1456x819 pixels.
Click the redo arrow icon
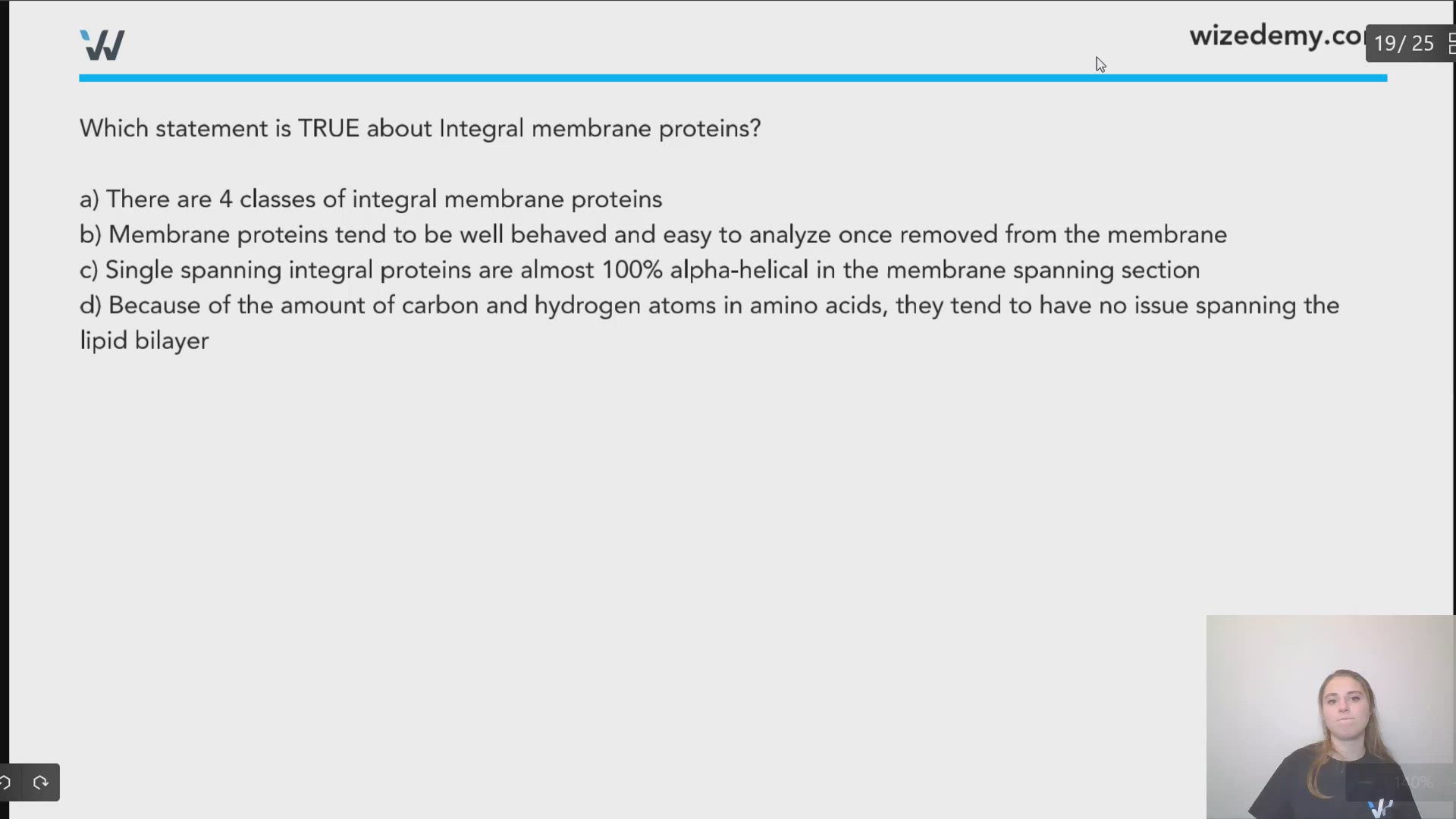pyautogui.click(x=41, y=782)
